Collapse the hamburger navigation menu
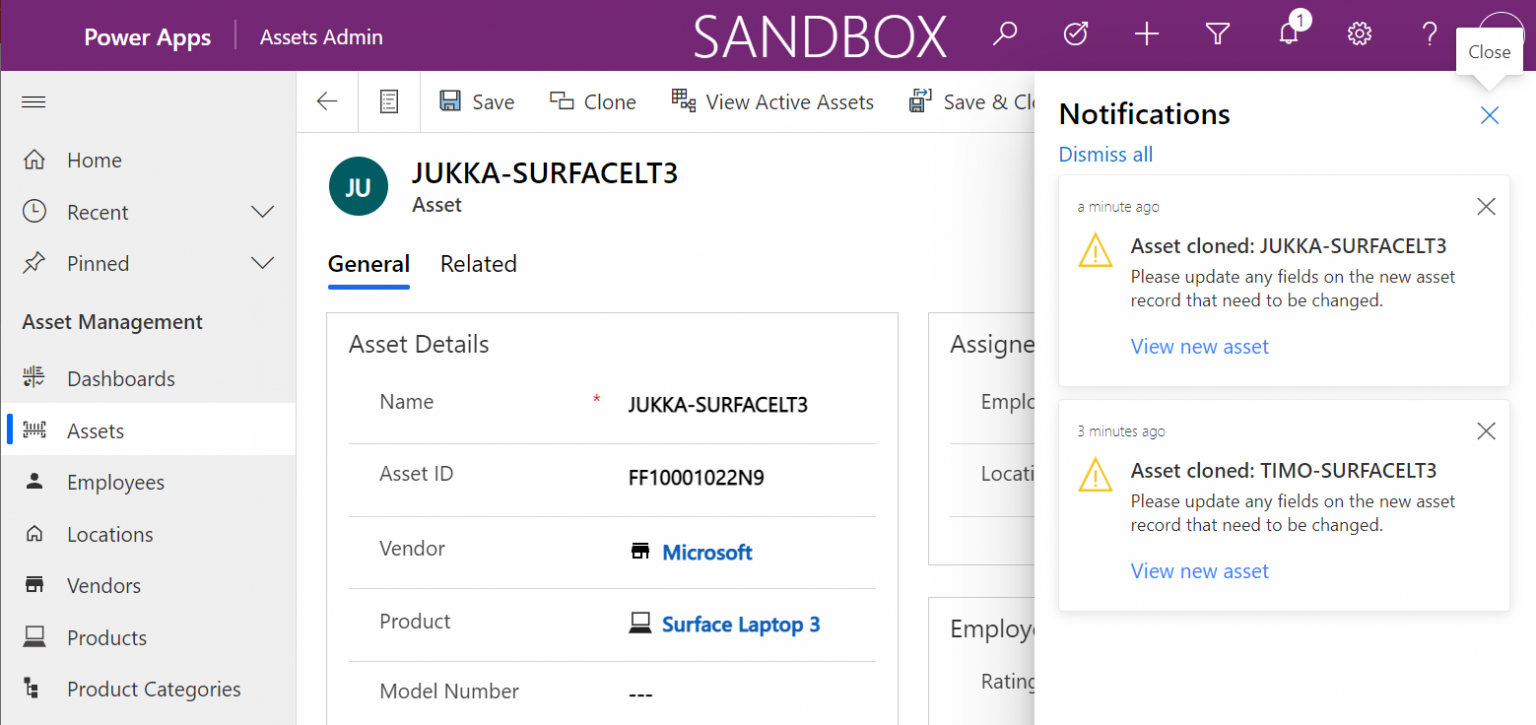The width and height of the screenshot is (1536, 725). click(x=34, y=102)
